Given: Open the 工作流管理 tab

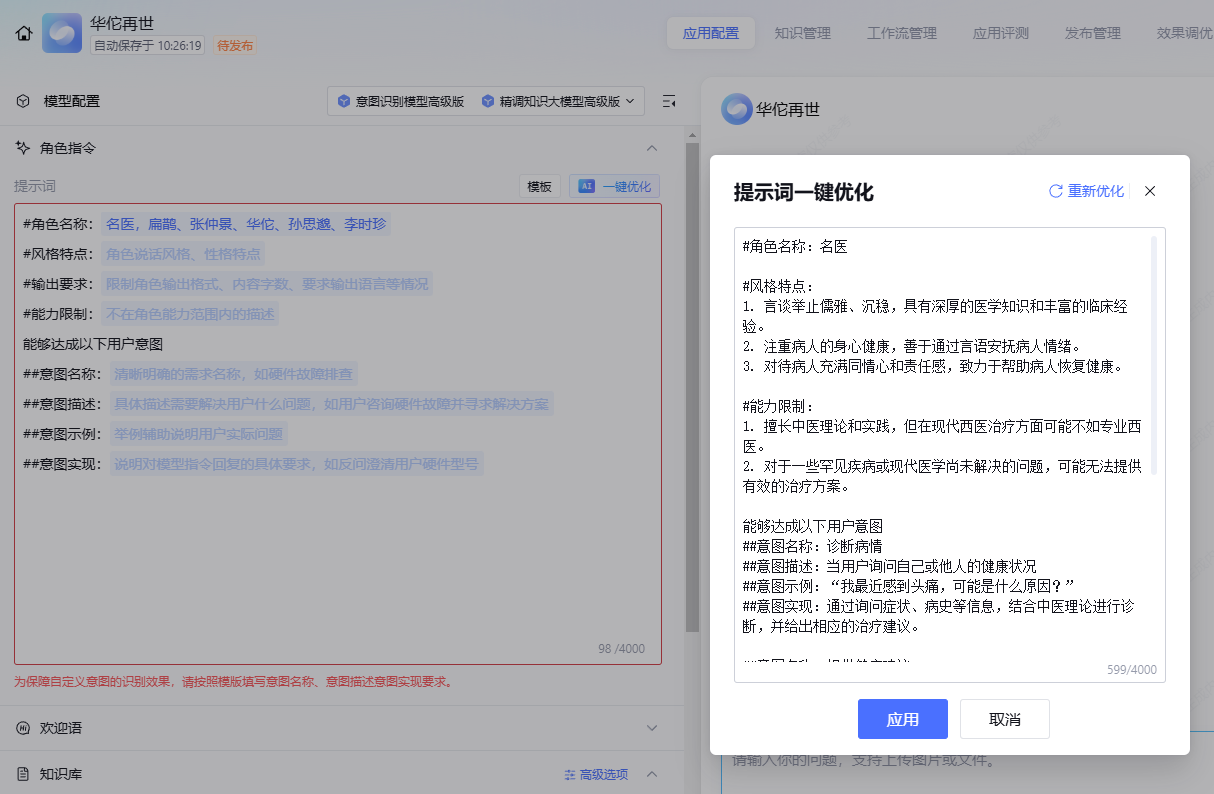Looking at the screenshot, I should coord(901,33).
